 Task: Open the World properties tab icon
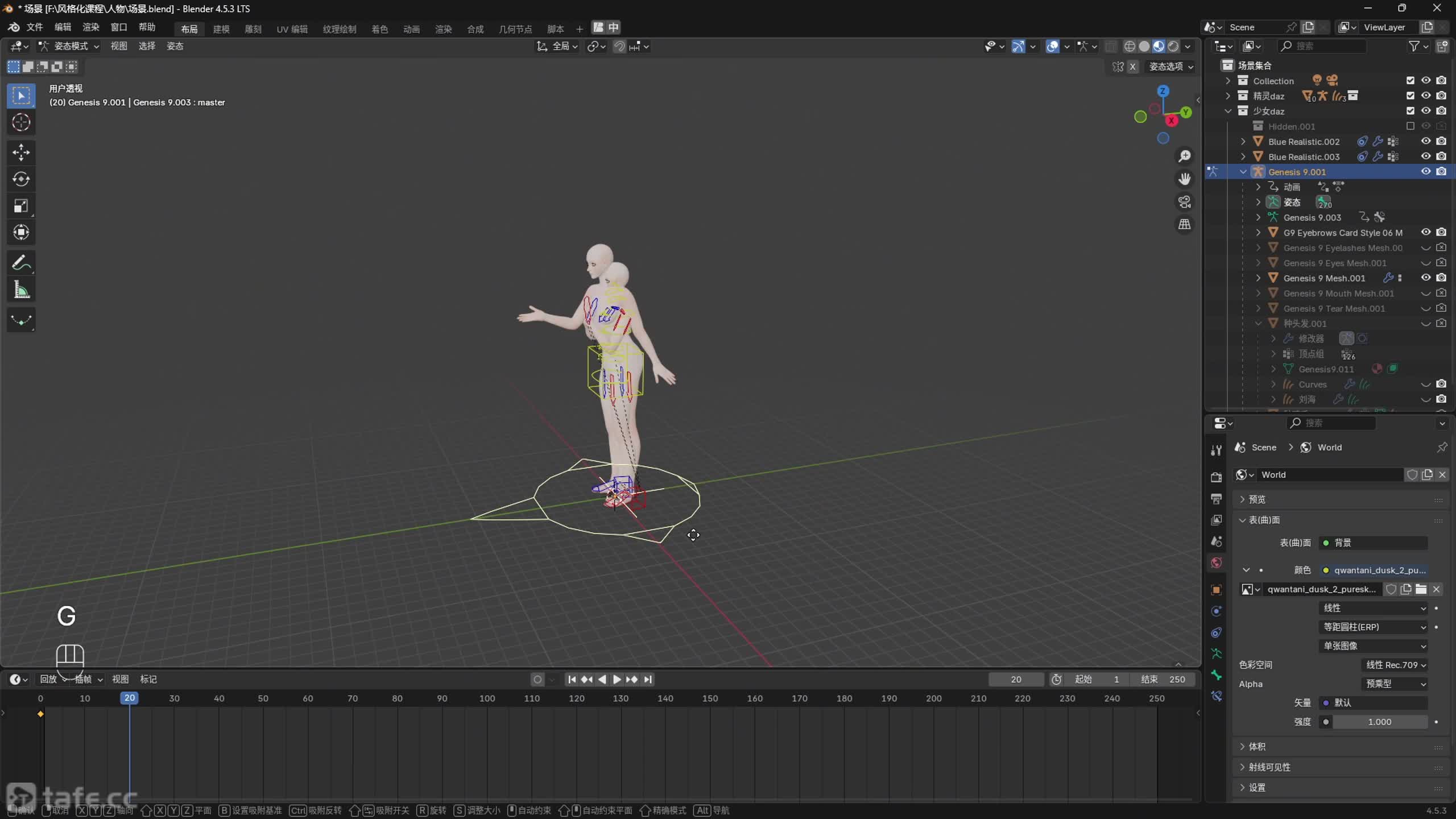tap(1217, 562)
